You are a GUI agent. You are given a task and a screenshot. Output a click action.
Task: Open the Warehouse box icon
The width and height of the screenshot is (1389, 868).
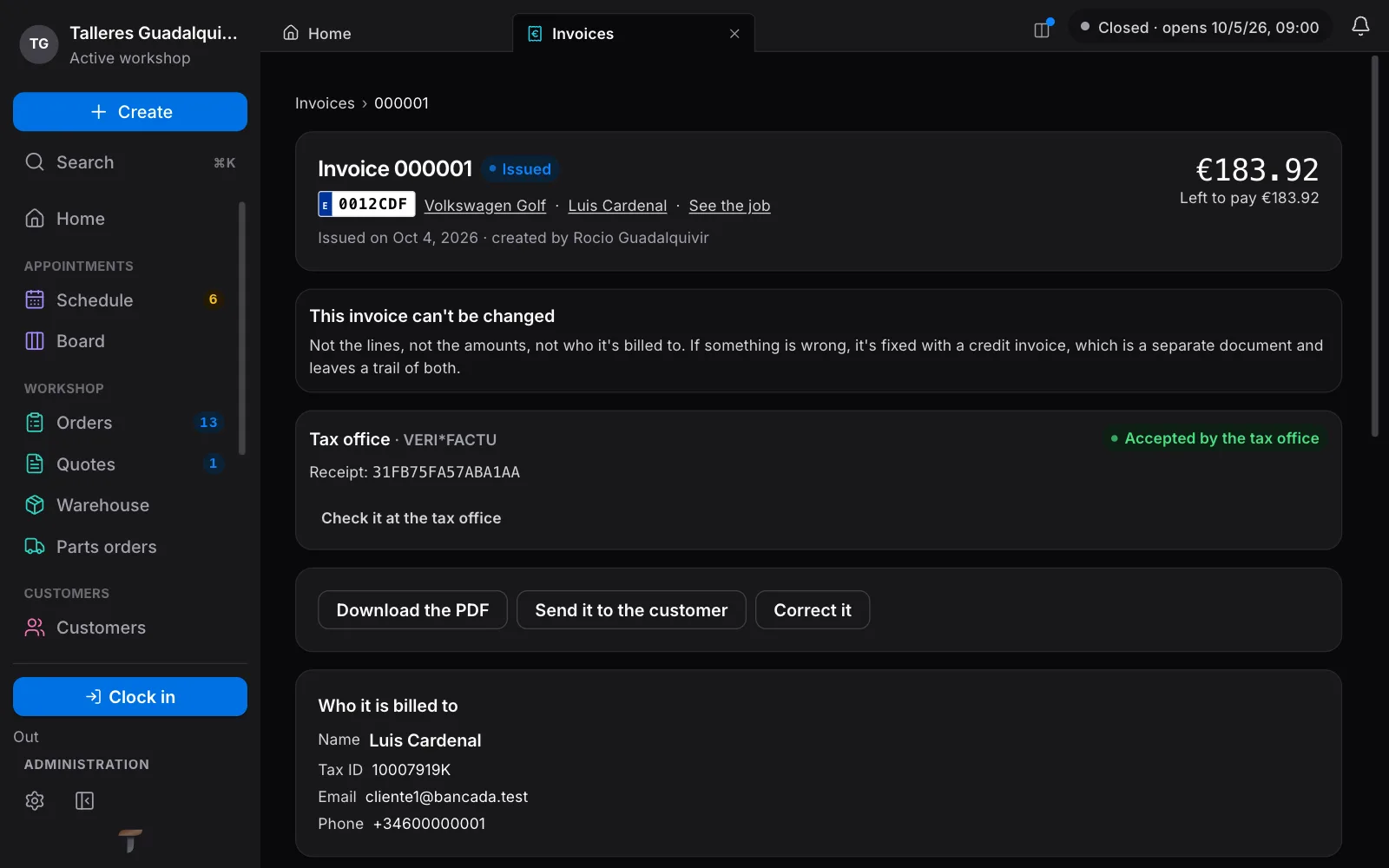(35, 505)
